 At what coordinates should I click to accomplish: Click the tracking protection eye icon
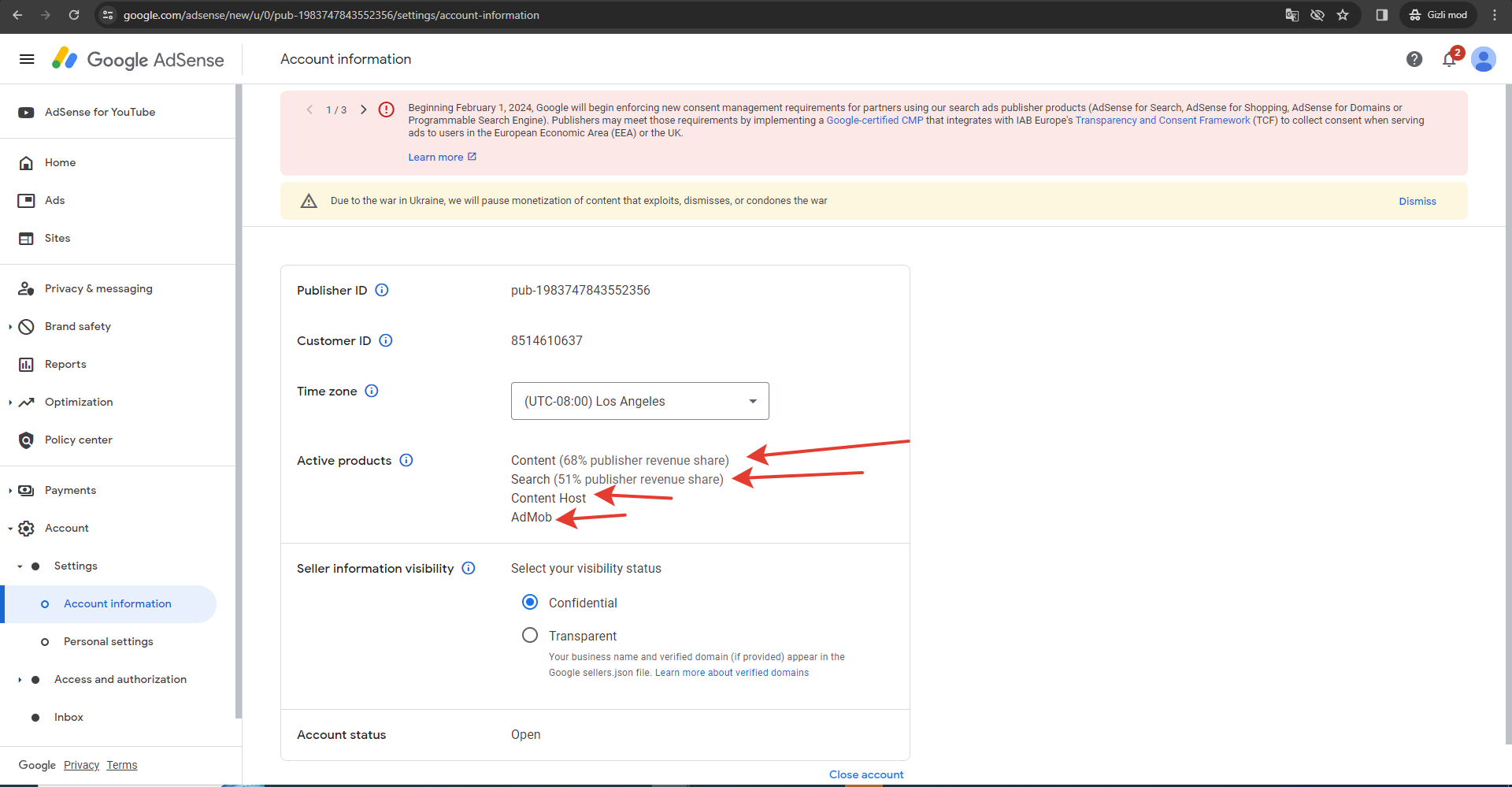(1317, 15)
